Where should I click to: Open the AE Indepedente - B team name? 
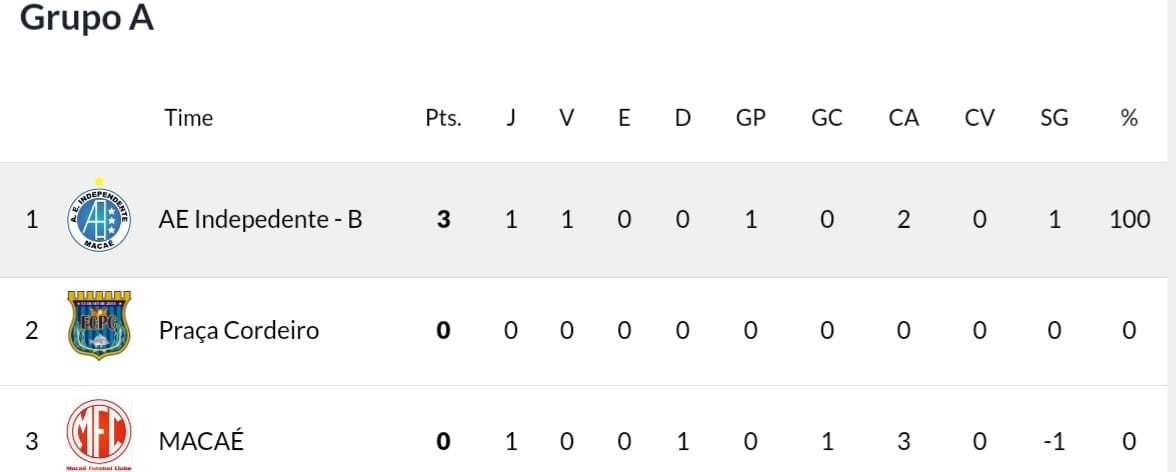pos(260,220)
